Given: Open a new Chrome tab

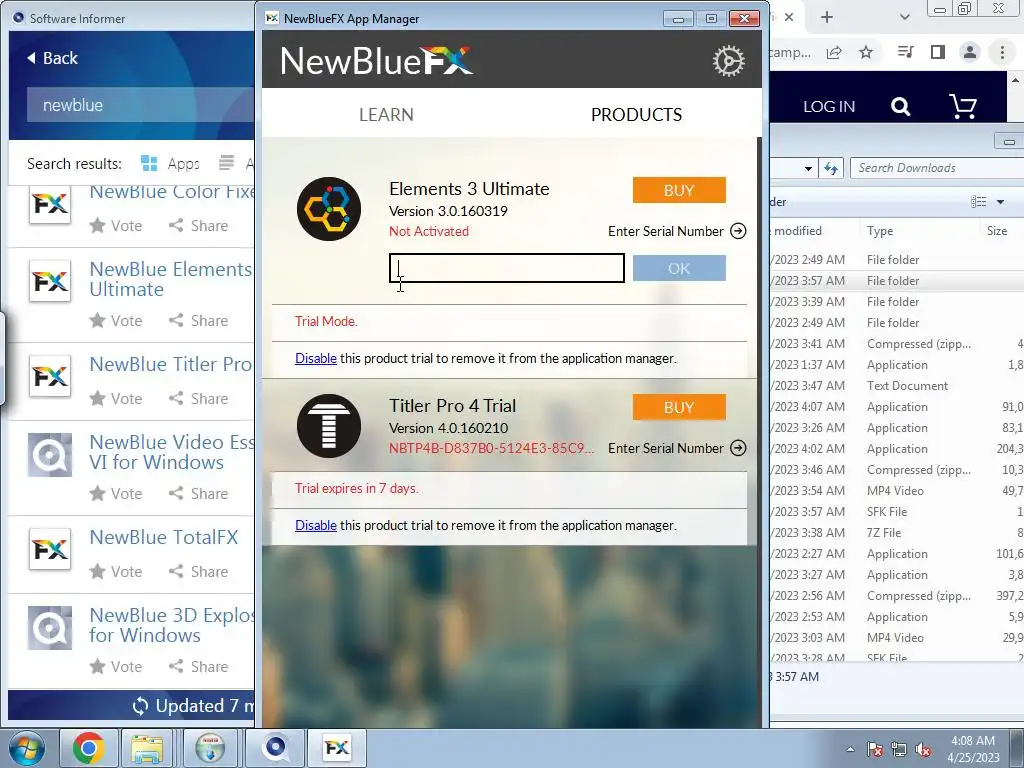Looking at the screenshot, I should (x=827, y=17).
